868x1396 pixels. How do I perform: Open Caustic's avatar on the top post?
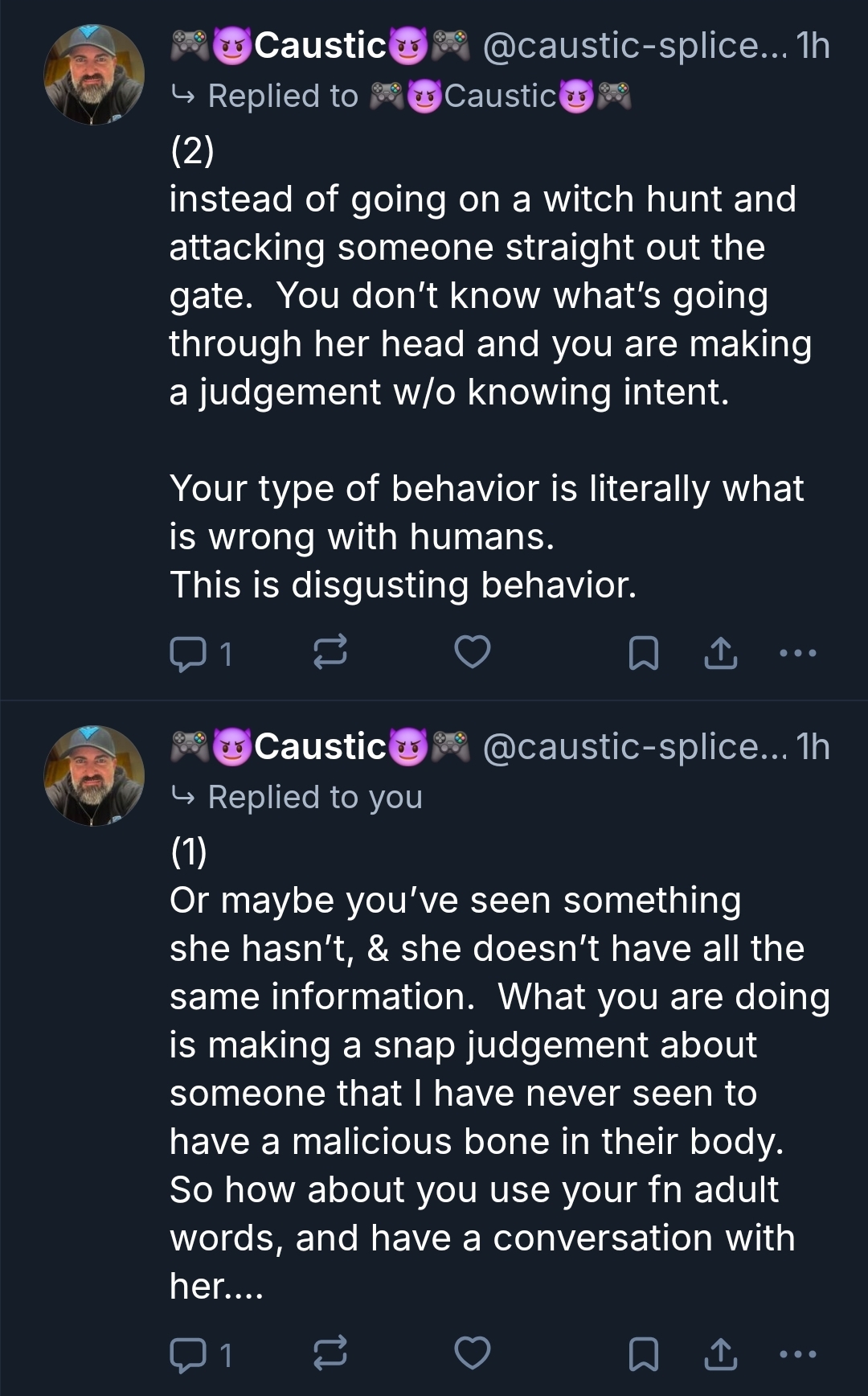(x=94, y=75)
